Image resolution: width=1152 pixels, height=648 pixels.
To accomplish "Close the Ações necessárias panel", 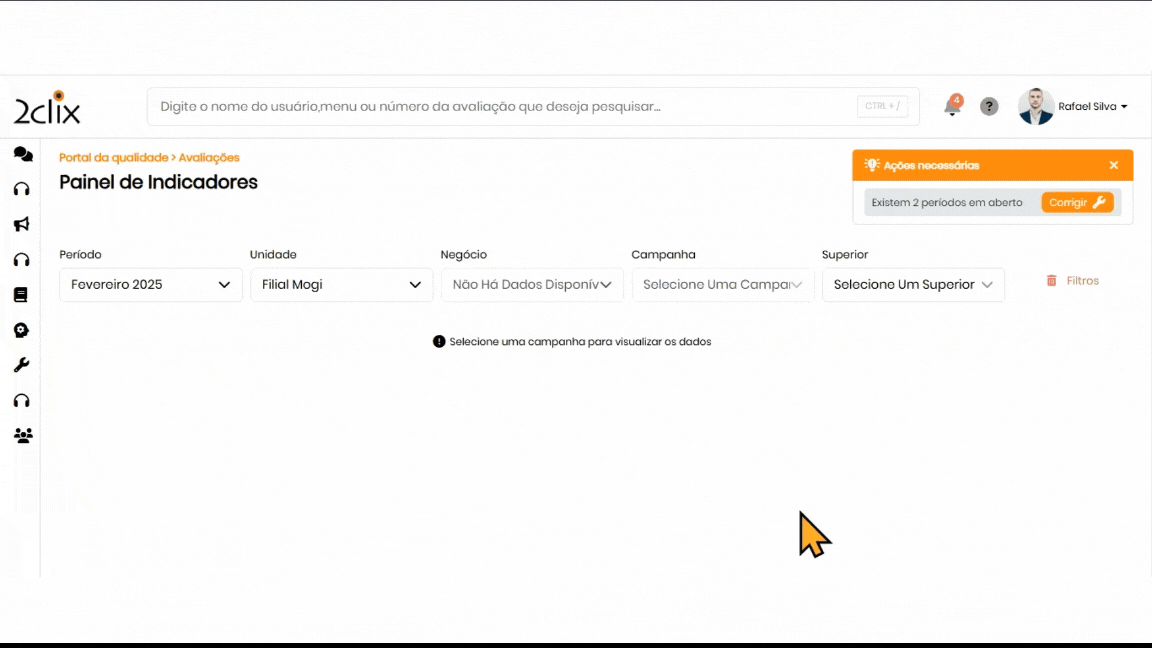I will click(x=1113, y=165).
